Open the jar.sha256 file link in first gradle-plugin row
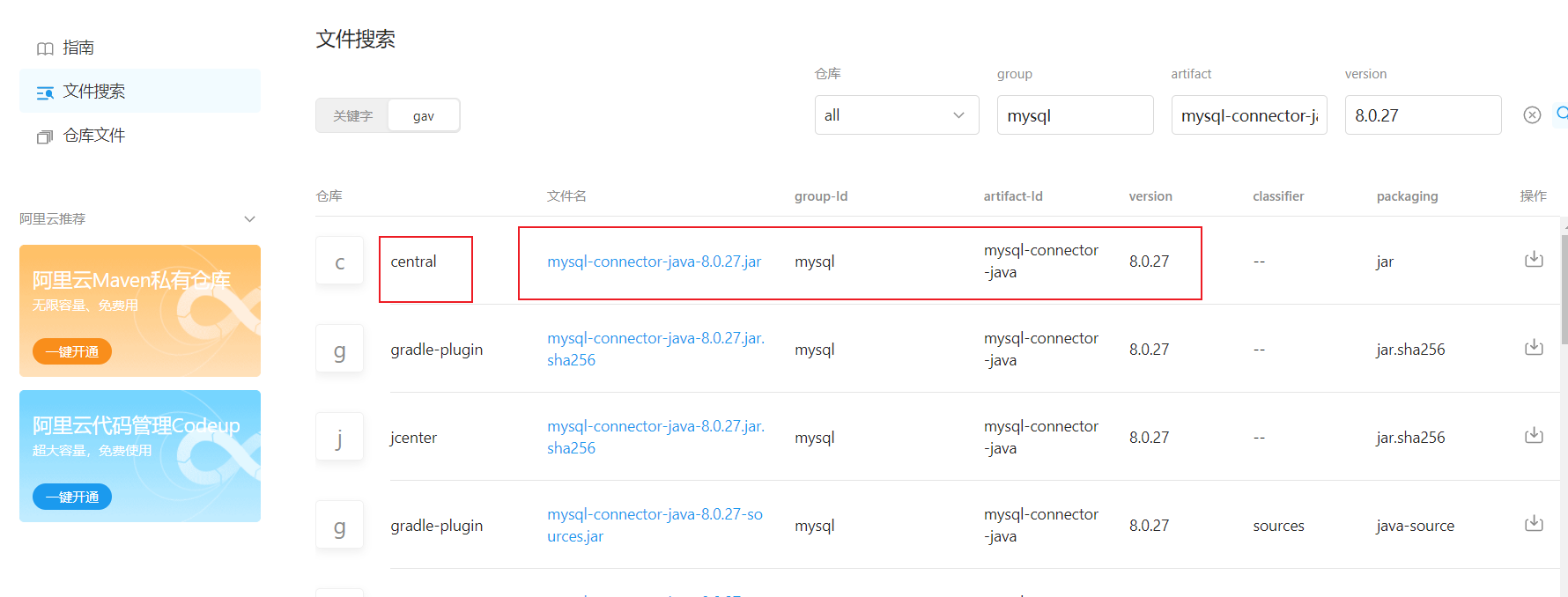The height and width of the screenshot is (597, 1568). click(x=655, y=350)
